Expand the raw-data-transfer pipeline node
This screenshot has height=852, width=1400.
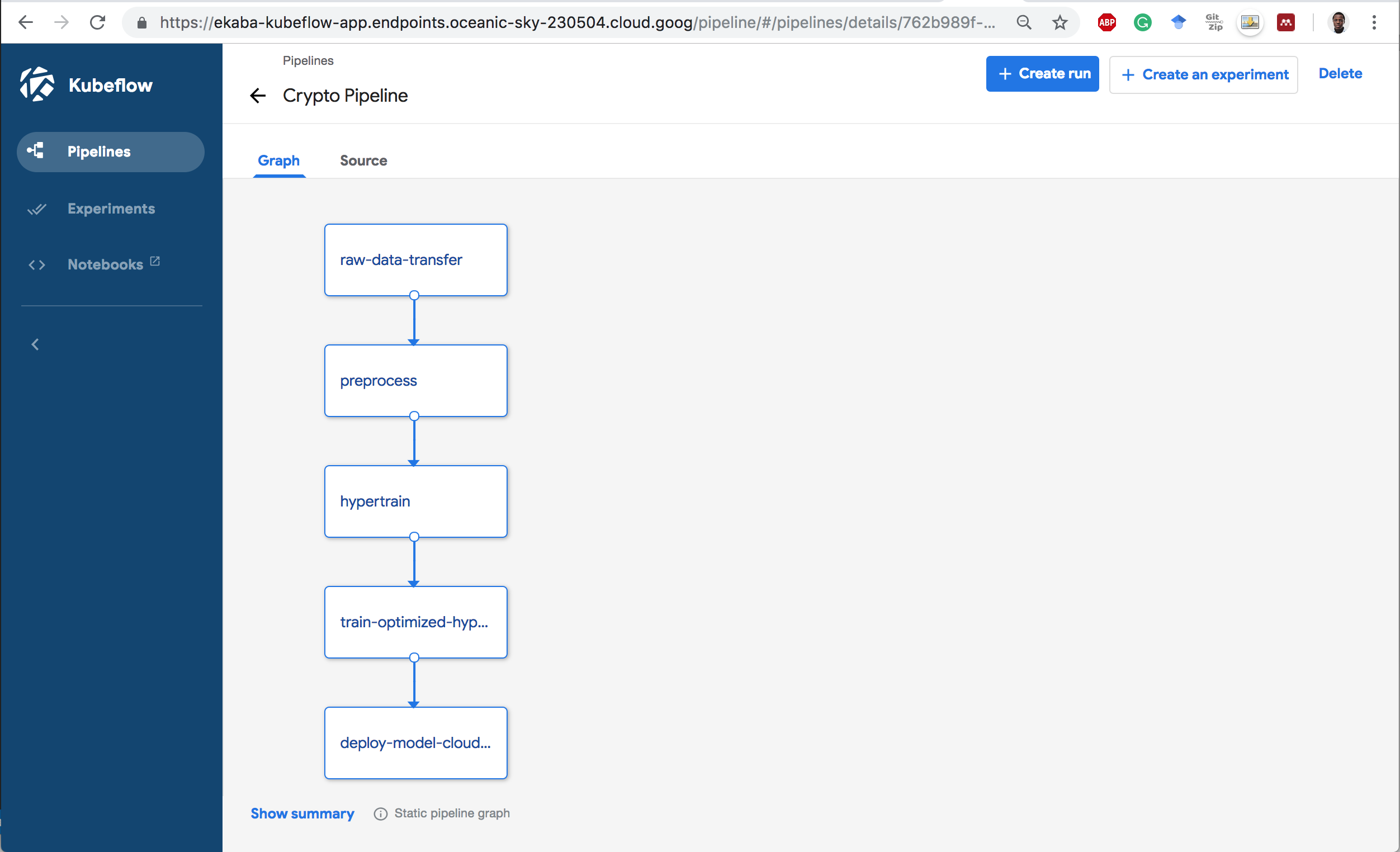coord(415,259)
